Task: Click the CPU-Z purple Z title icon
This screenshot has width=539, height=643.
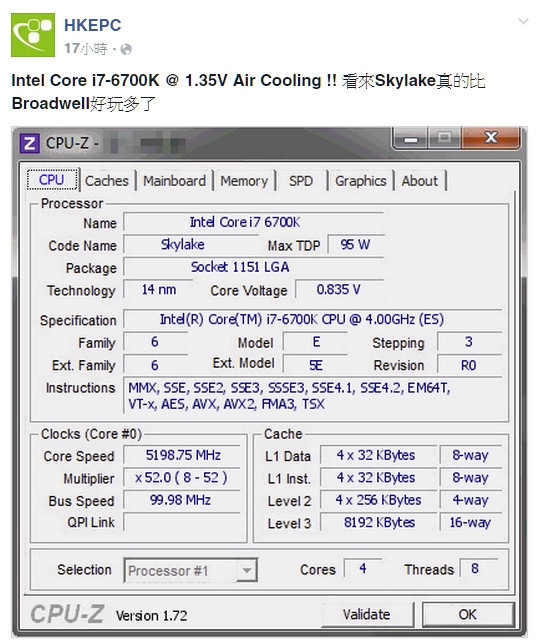Action: pos(30,144)
